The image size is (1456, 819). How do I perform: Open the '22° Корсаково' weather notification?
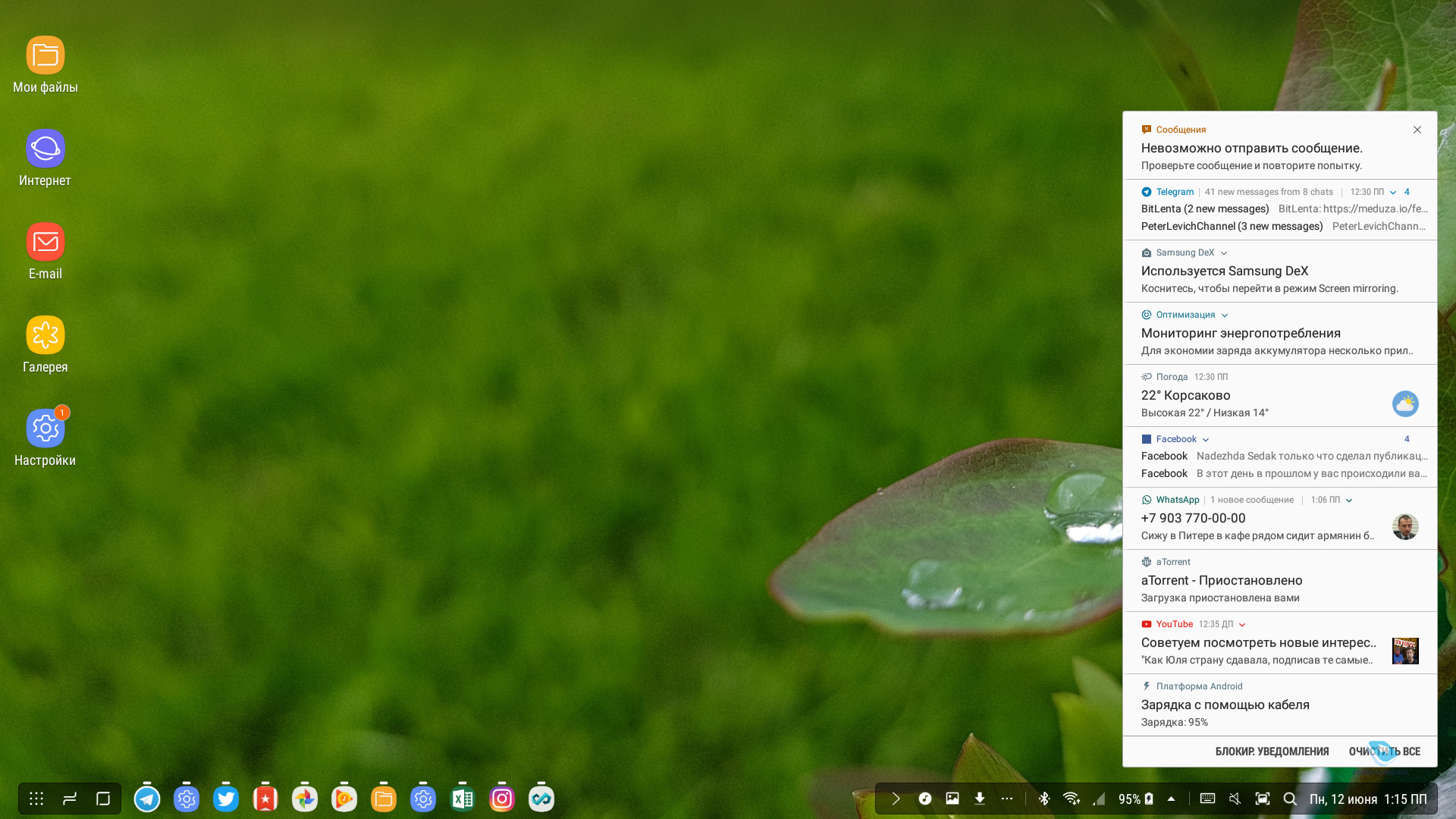pyautogui.click(x=1280, y=396)
